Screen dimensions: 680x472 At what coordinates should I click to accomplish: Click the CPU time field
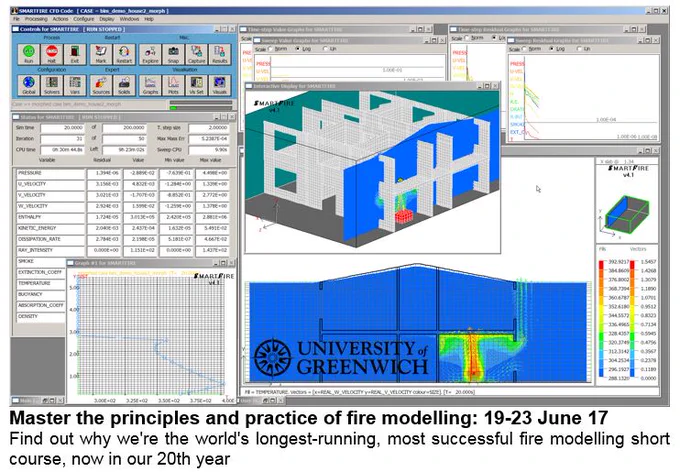click(62, 150)
